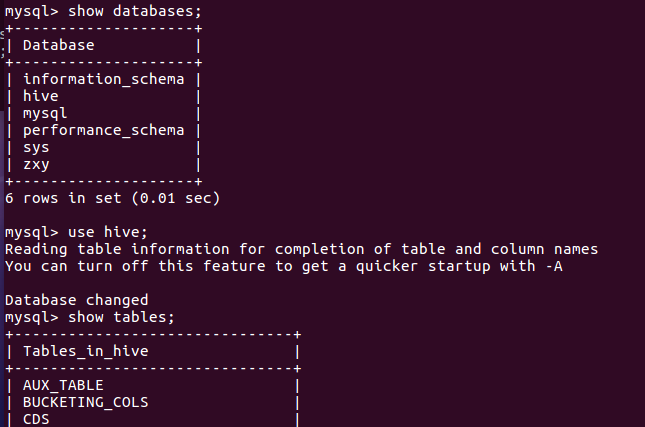
Task: Click the 'hive' entry in database list
Action: [41, 96]
